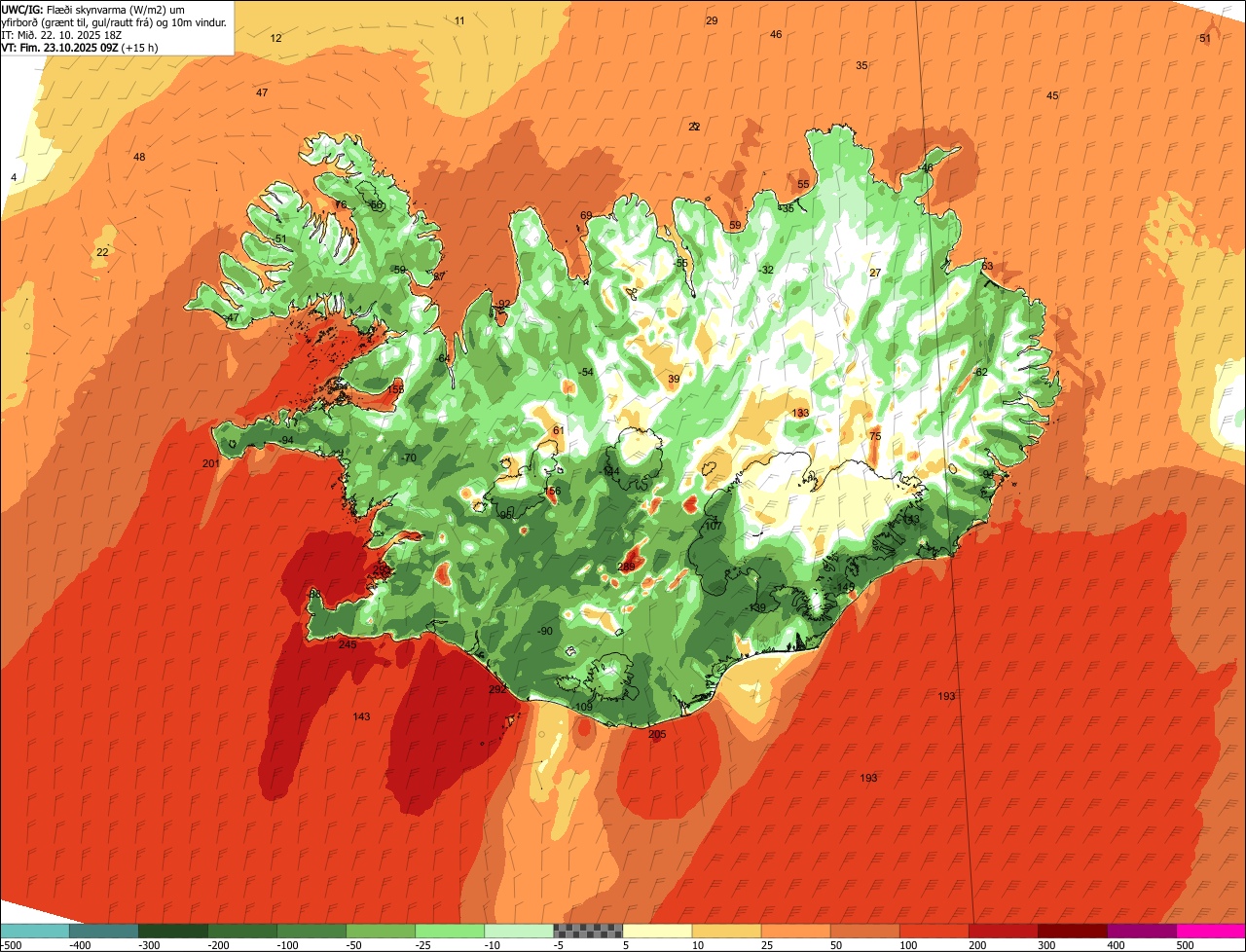
Task: Click the map value 143 over the sea
Action: [361, 717]
